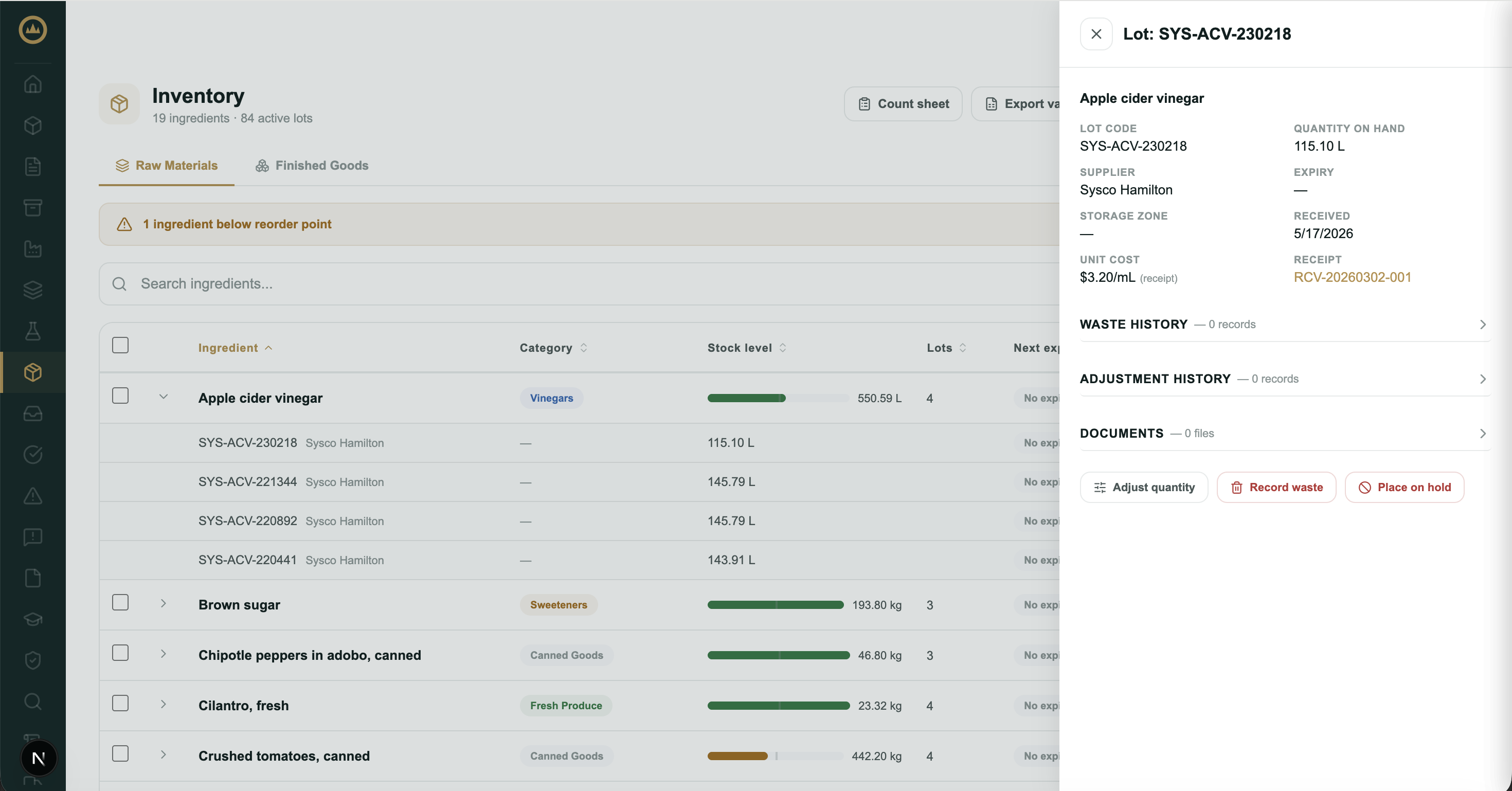
Task: Click the flask icon in sidebar
Action: click(33, 331)
